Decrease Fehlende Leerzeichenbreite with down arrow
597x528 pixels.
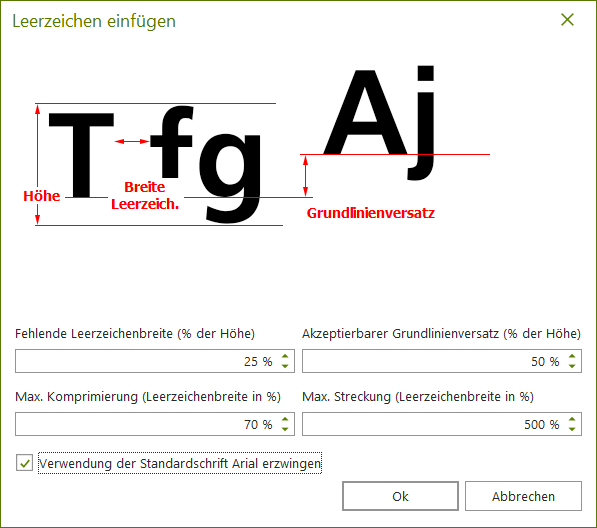click(285, 365)
